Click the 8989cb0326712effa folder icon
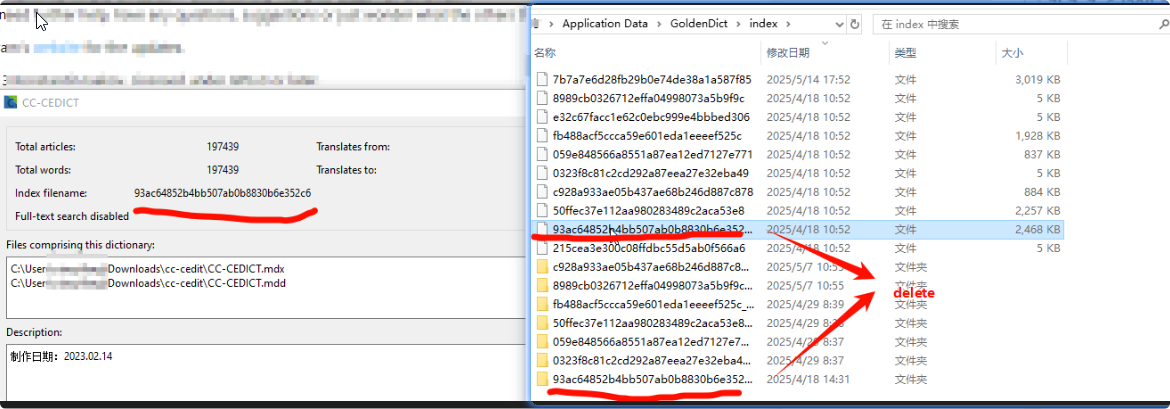1170x409 pixels. pyautogui.click(x=542, y=285)
